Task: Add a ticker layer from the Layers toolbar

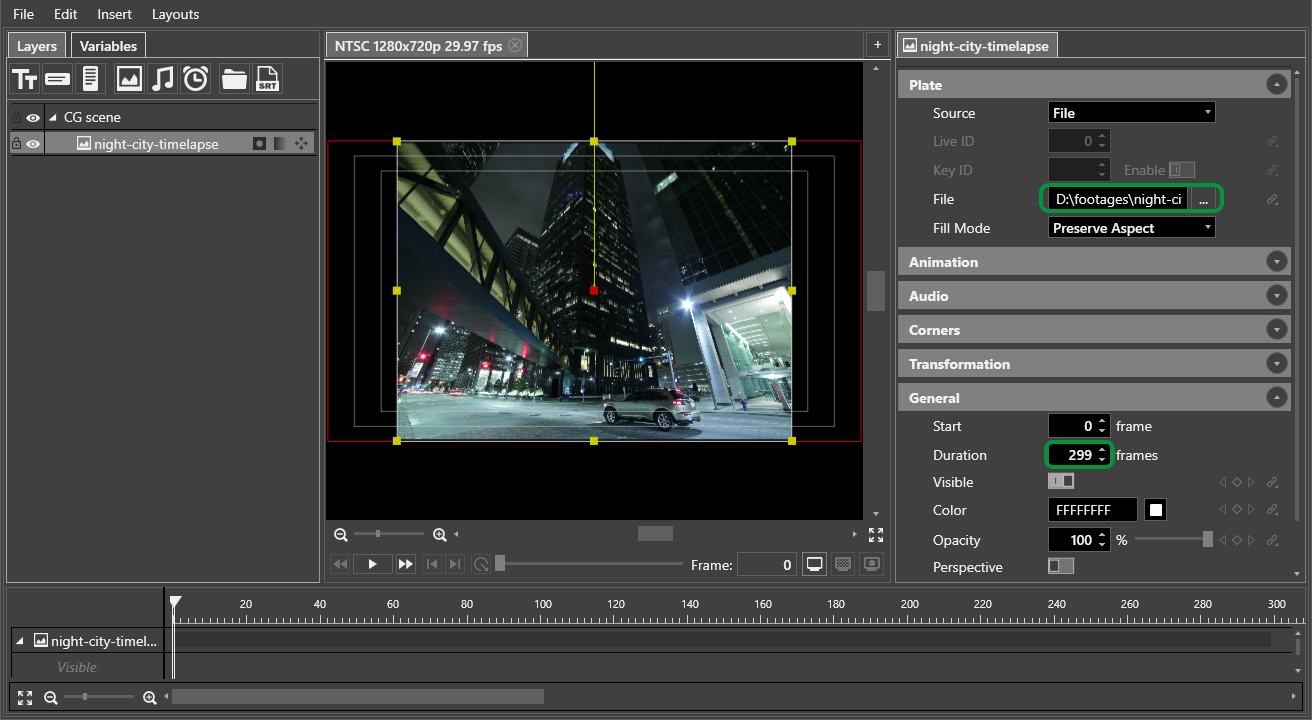Action: click(57, 79)
